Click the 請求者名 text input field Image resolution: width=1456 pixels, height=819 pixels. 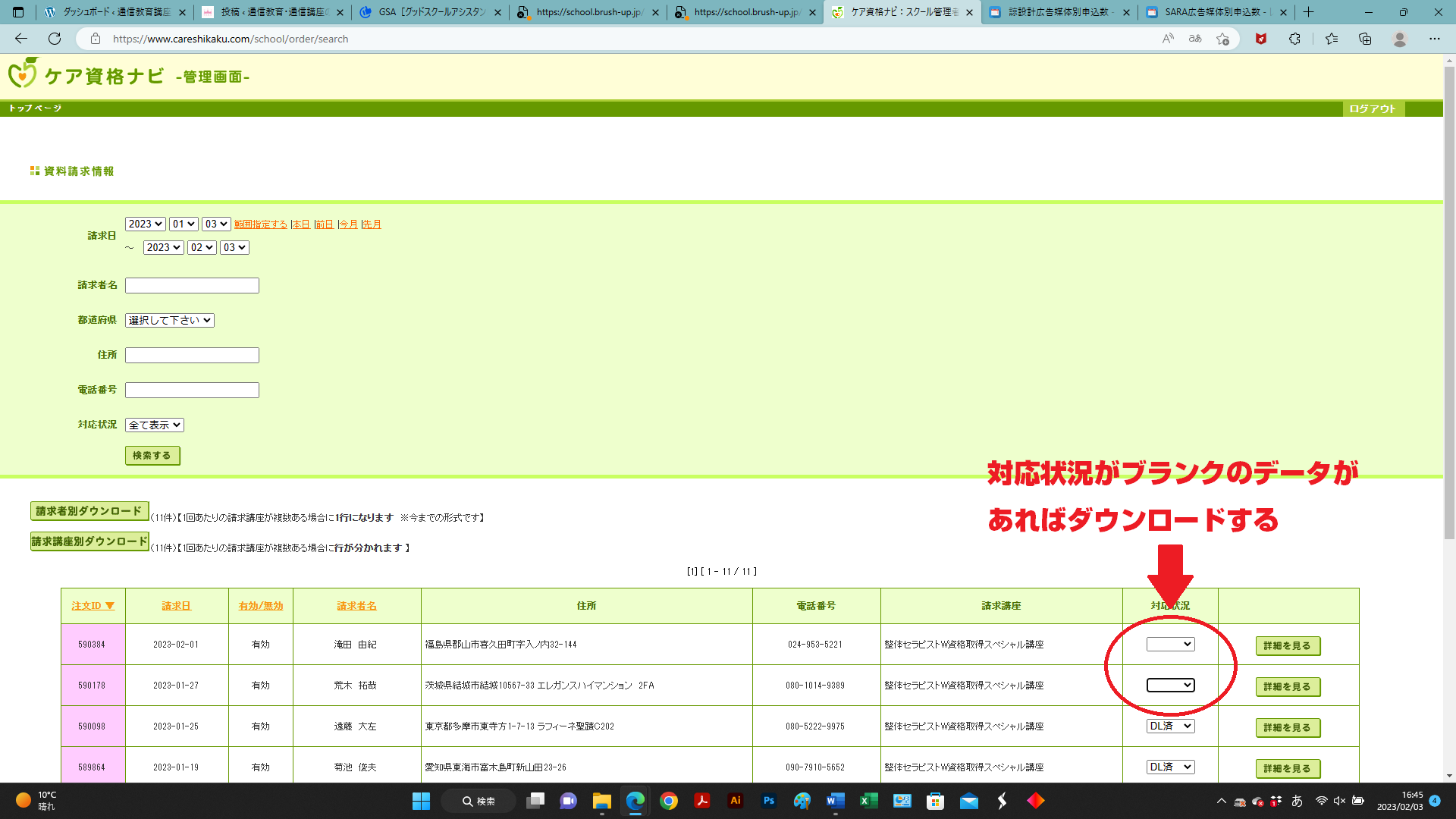pos(192,285)
